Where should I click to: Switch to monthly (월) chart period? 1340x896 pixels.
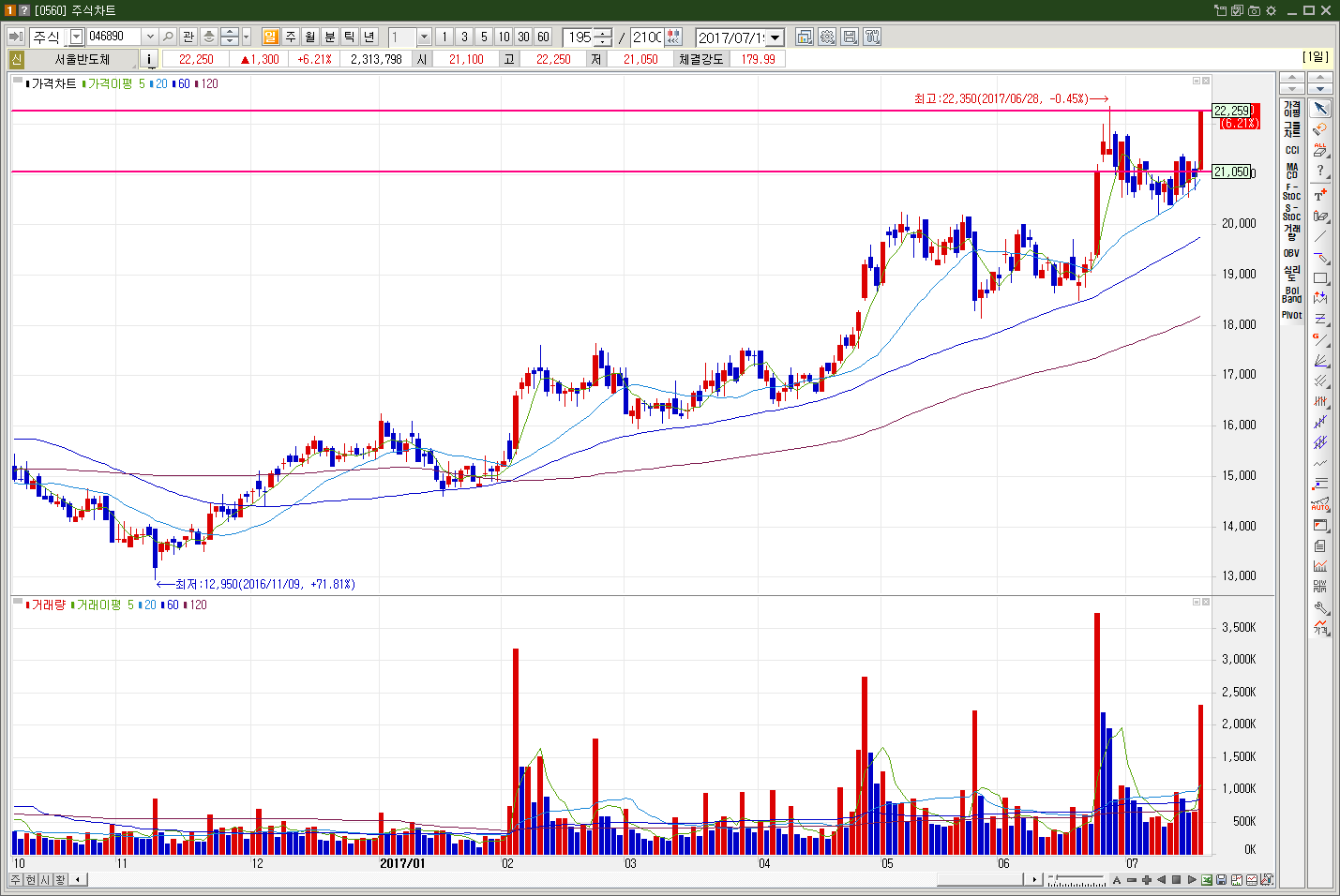[x=310, y=37]
